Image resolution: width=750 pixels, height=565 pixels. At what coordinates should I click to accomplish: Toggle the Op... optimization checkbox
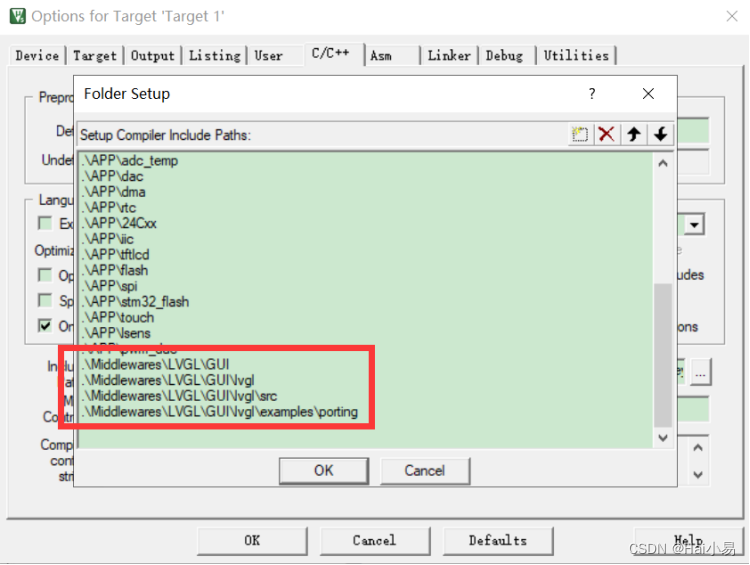pos(45,275)
